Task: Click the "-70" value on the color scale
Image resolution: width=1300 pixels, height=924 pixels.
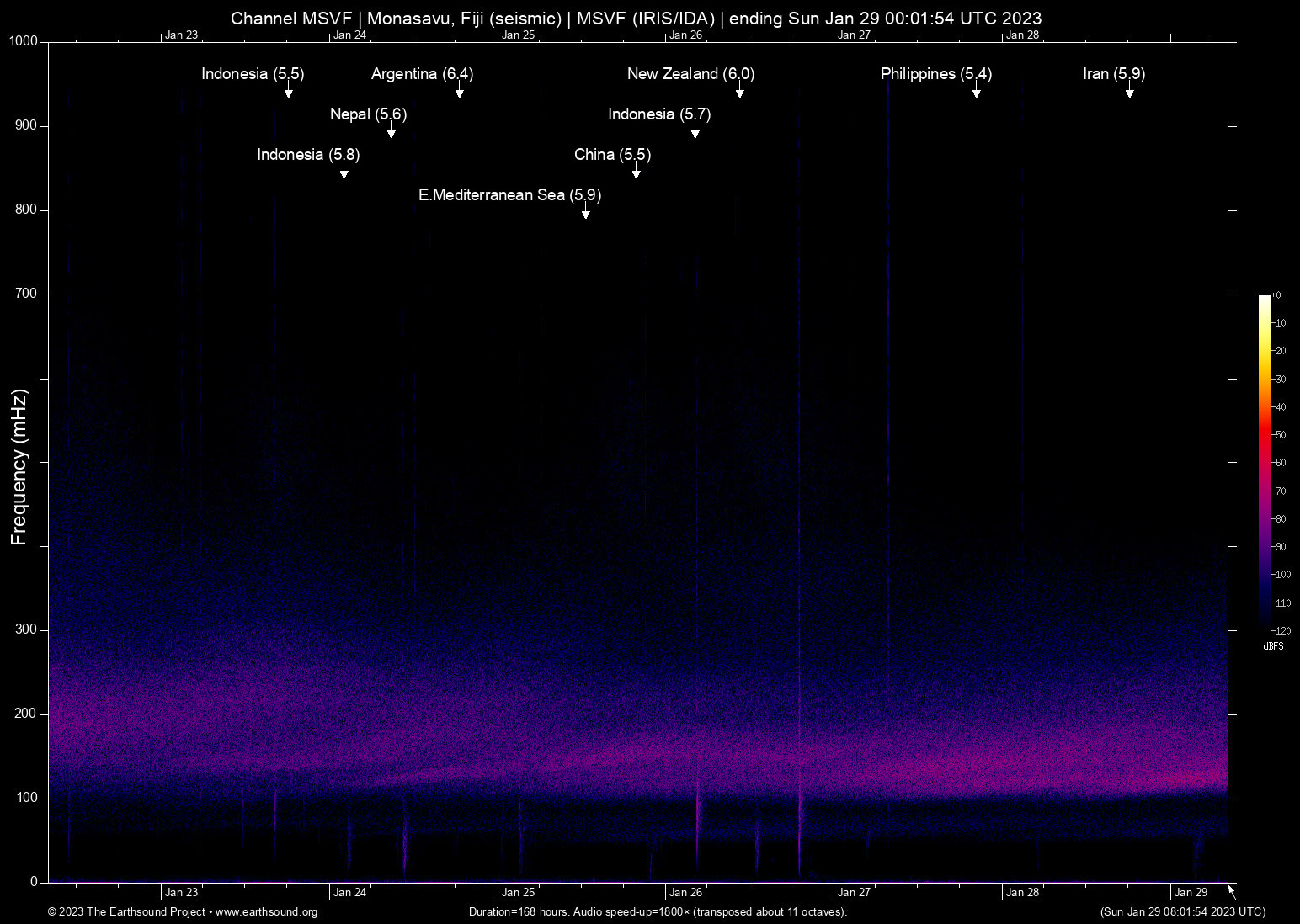Action: point(1278,491)
